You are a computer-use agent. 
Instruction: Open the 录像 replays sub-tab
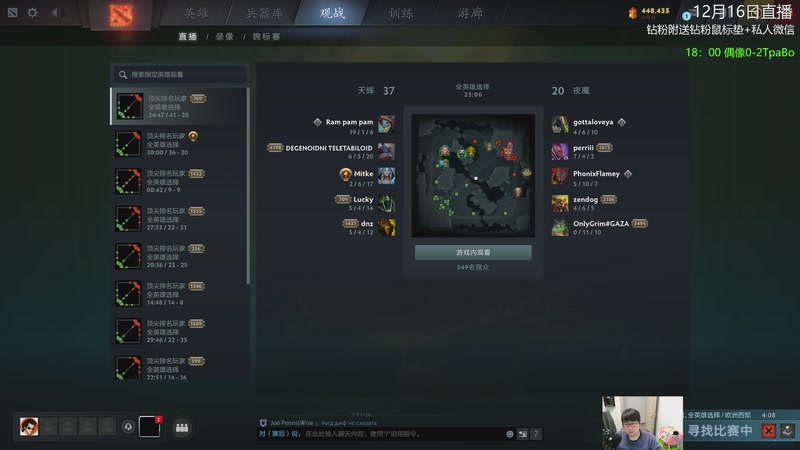pos(224,37)
